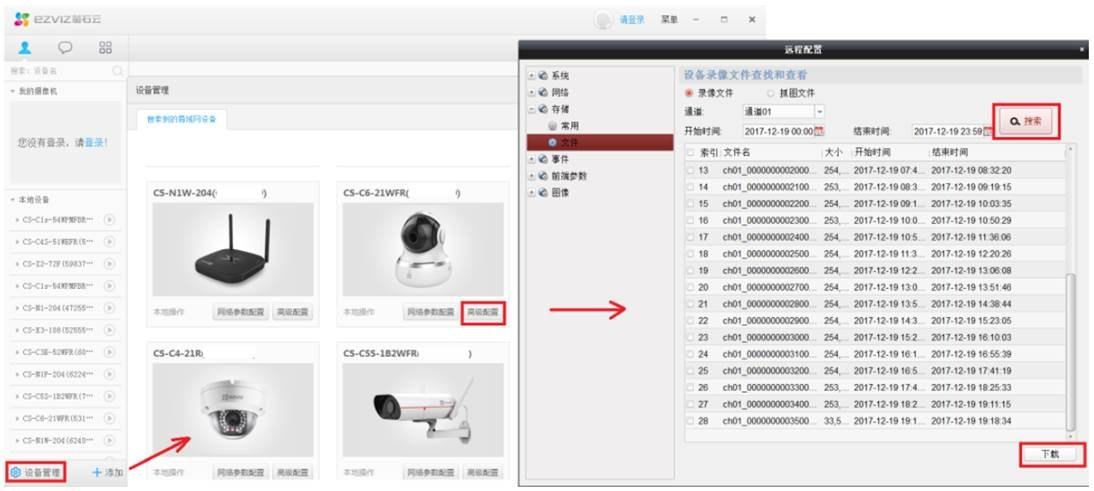
Task: Open the 菜单 menu in the title bar
Action: tap(669, 20)
